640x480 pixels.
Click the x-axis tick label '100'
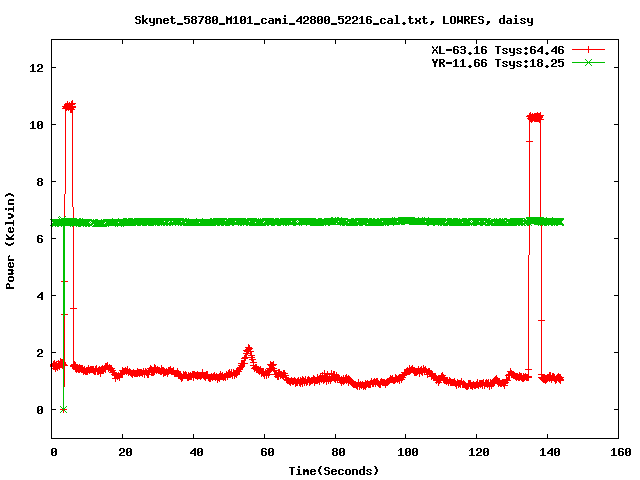click(408, 452)
